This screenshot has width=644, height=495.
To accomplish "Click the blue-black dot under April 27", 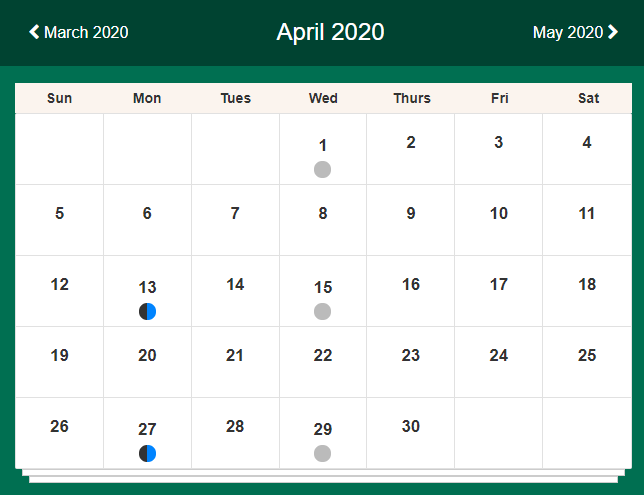I will [x=147, y=454].
